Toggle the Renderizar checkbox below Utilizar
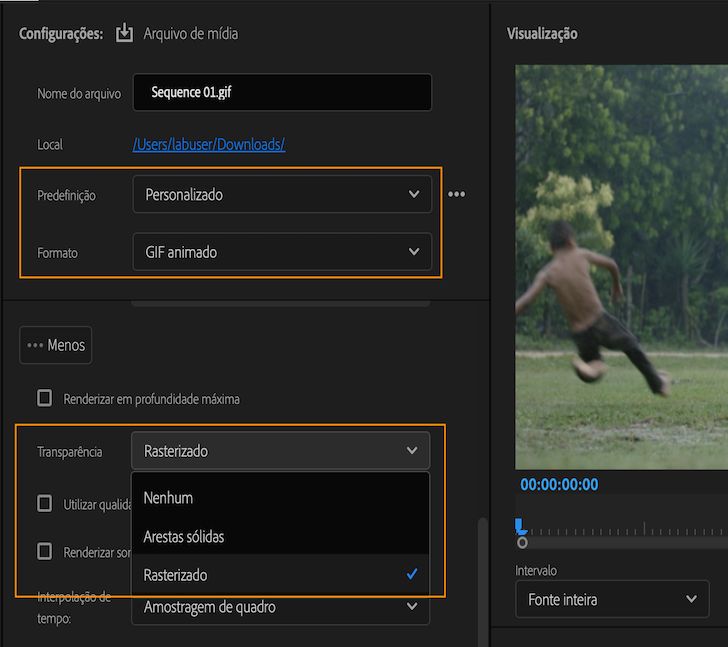Viewport: 728px width, 647px height. pos(45,551)
